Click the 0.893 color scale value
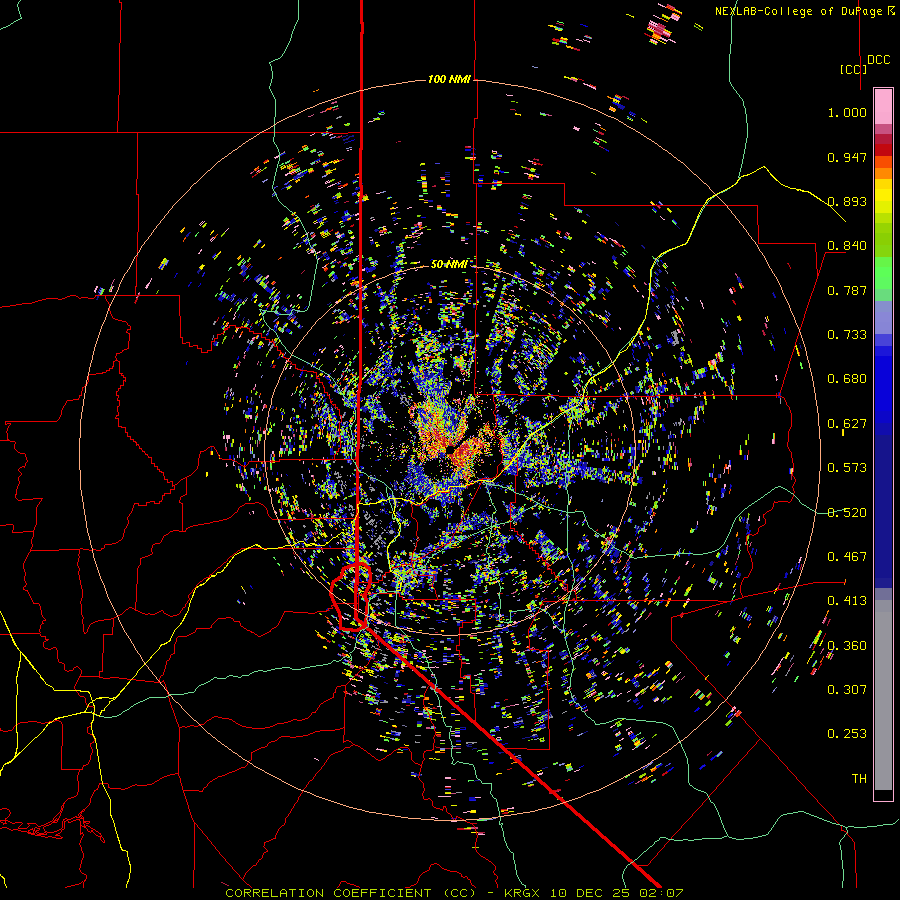900x900 pixels. click(847, 201)
